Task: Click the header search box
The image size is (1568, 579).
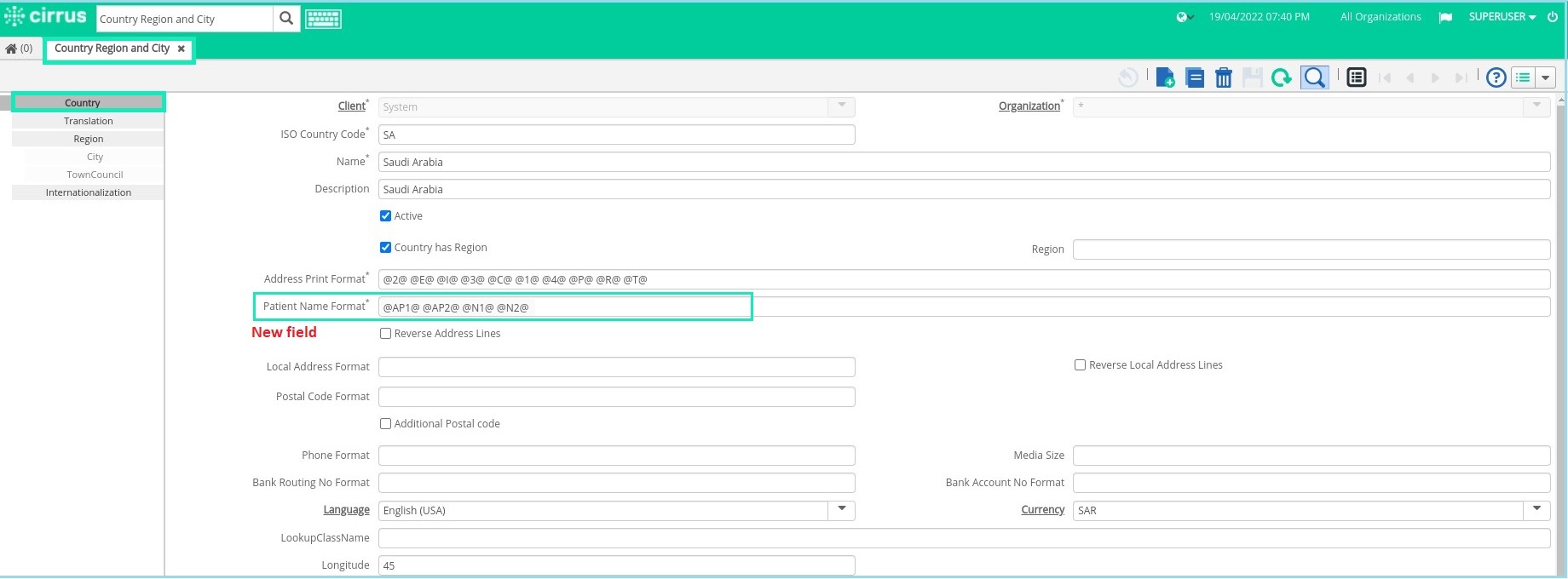Action: point(185,19)
